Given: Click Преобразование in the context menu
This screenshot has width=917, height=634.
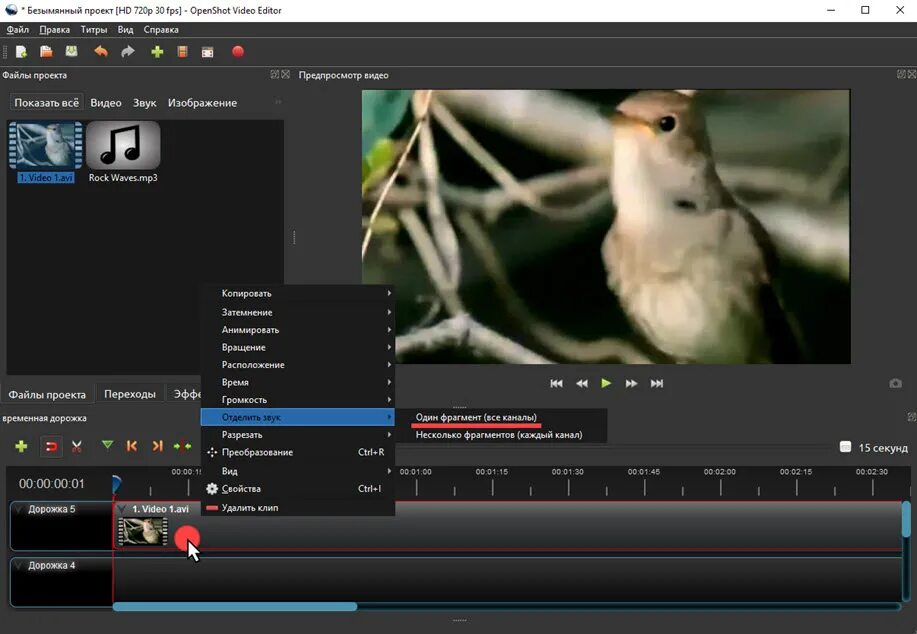Looking at the screenshot, I should 298,452.
